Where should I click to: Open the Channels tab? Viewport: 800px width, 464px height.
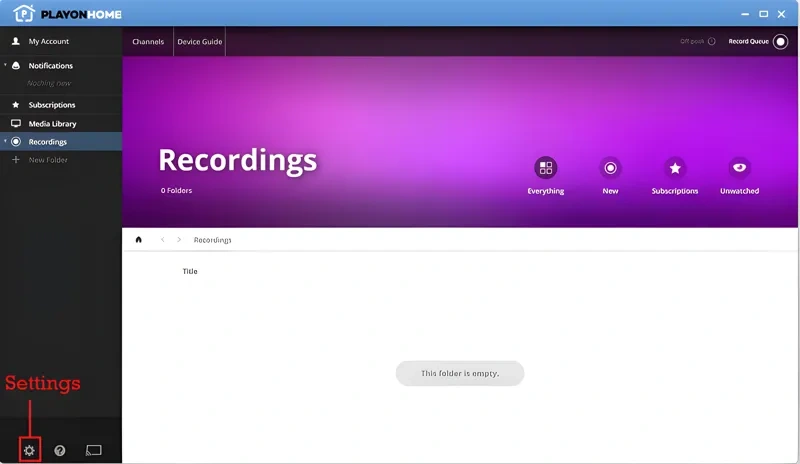pyautogui.click(x=148, y=41)
